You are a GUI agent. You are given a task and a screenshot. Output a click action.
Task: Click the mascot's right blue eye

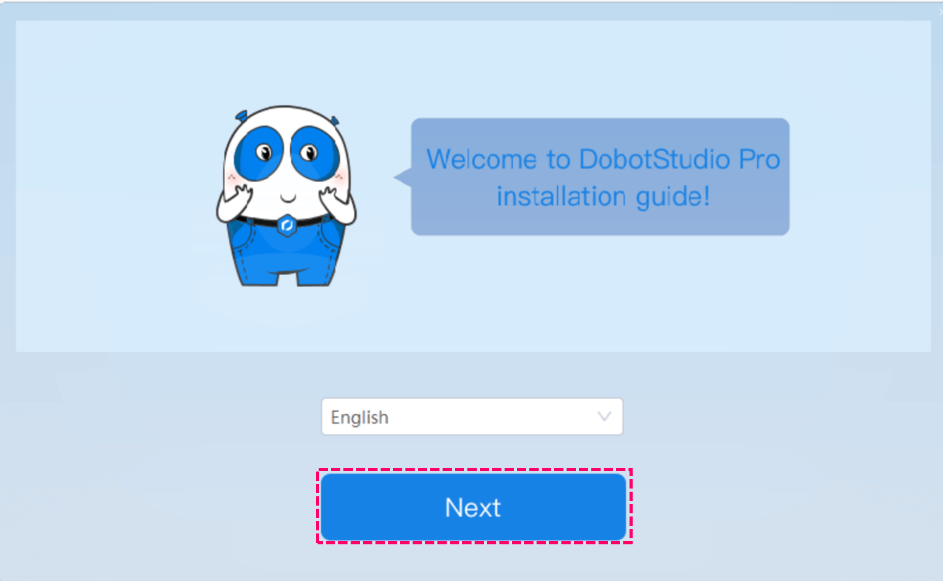point(310,153)
